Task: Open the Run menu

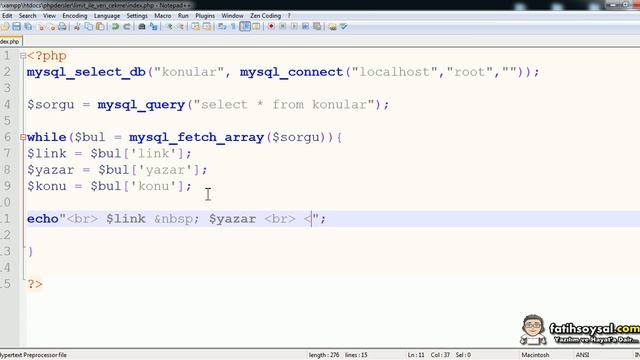Action: pyautogui.click(x=183, y=16)
